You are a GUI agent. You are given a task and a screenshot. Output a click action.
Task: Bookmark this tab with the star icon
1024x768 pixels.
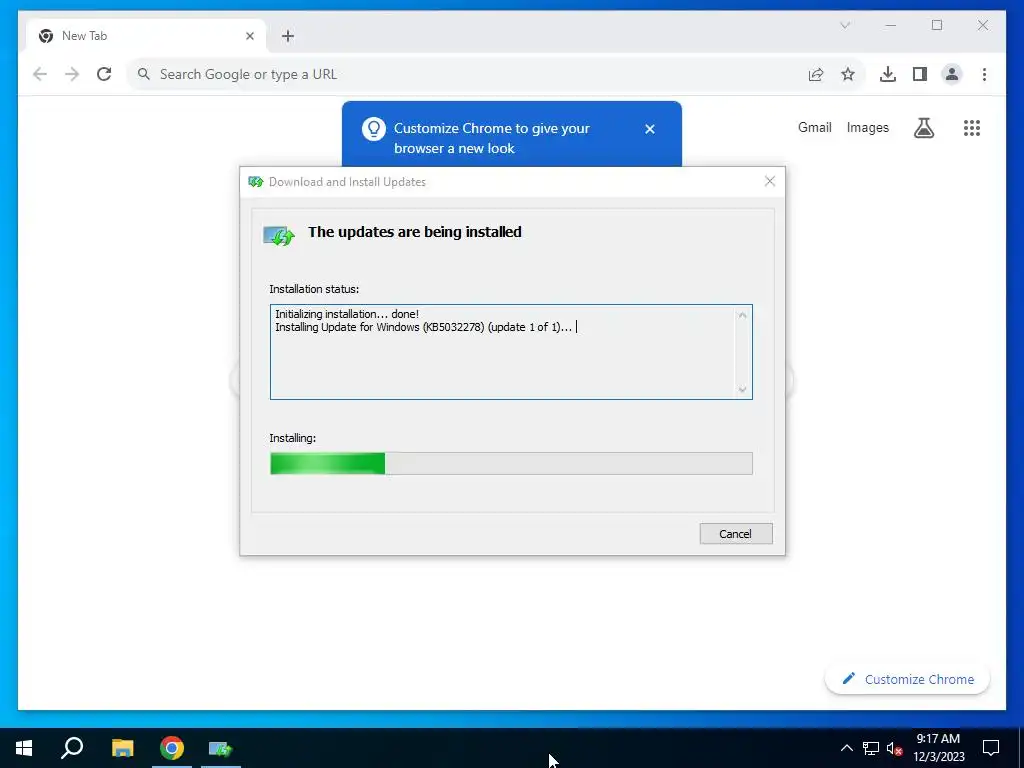(848, 74)
